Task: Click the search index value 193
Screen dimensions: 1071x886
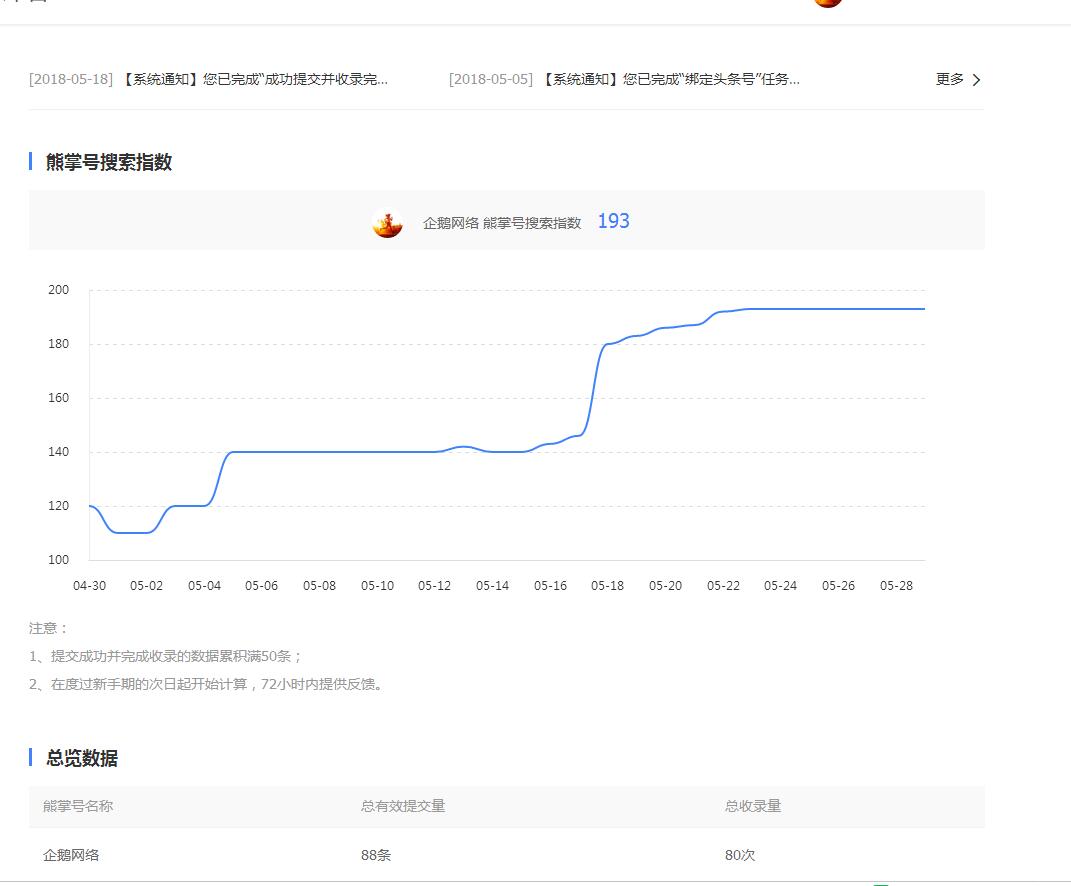Action: click(x=613, y=222)
